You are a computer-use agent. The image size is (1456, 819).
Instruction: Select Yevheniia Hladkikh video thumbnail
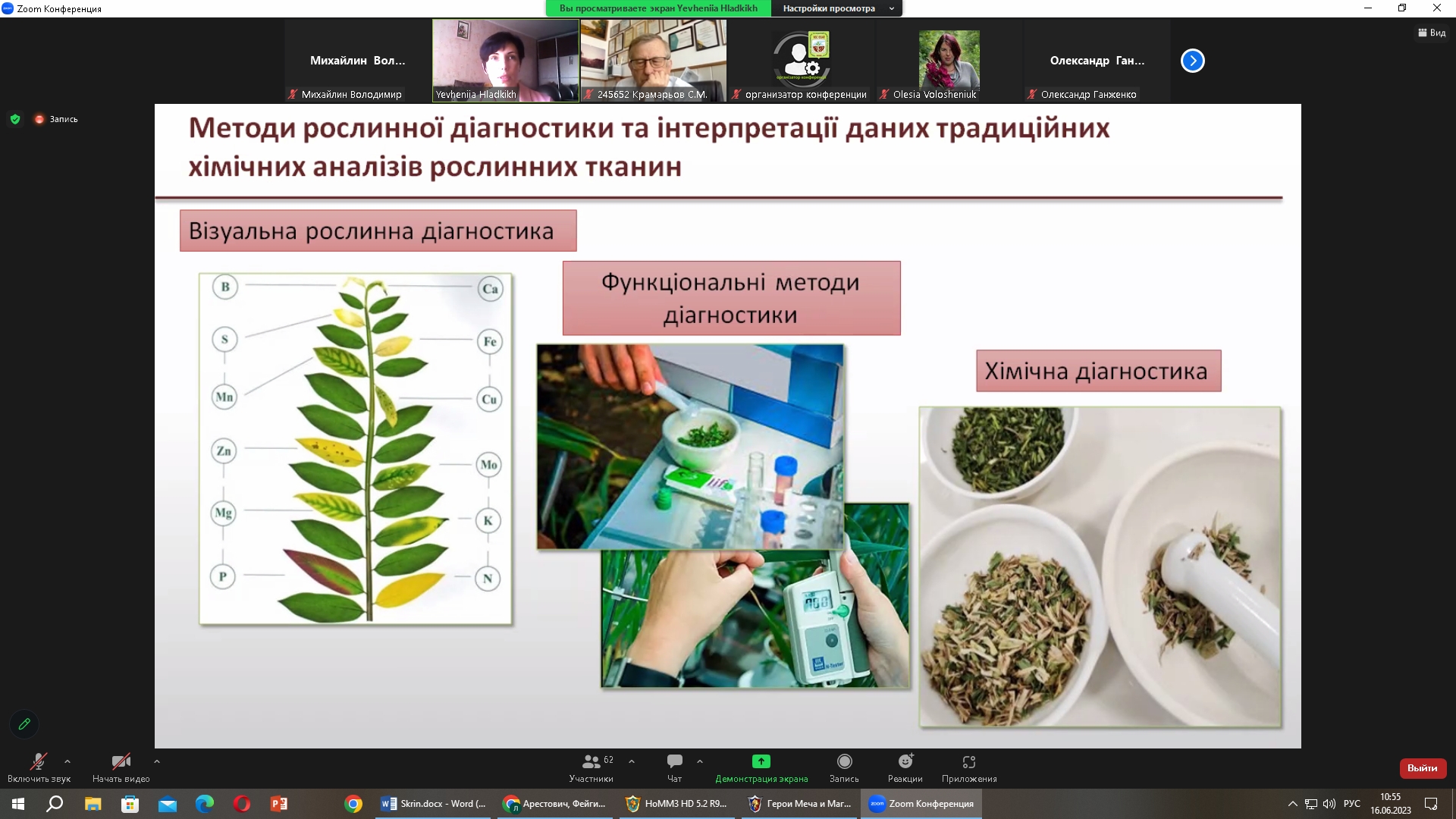506,61
